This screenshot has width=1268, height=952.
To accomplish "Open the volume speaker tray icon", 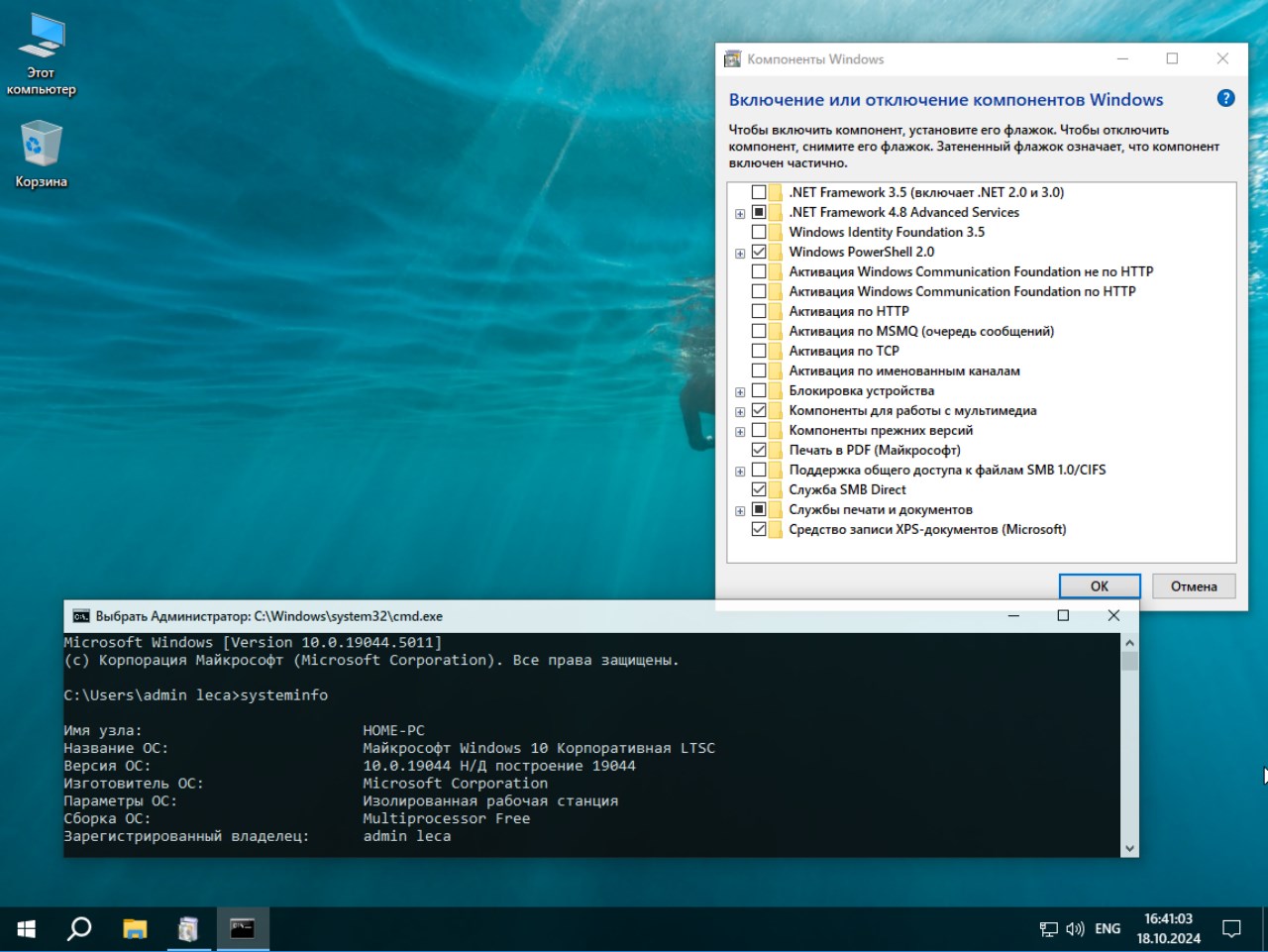I will [1075, 929].
